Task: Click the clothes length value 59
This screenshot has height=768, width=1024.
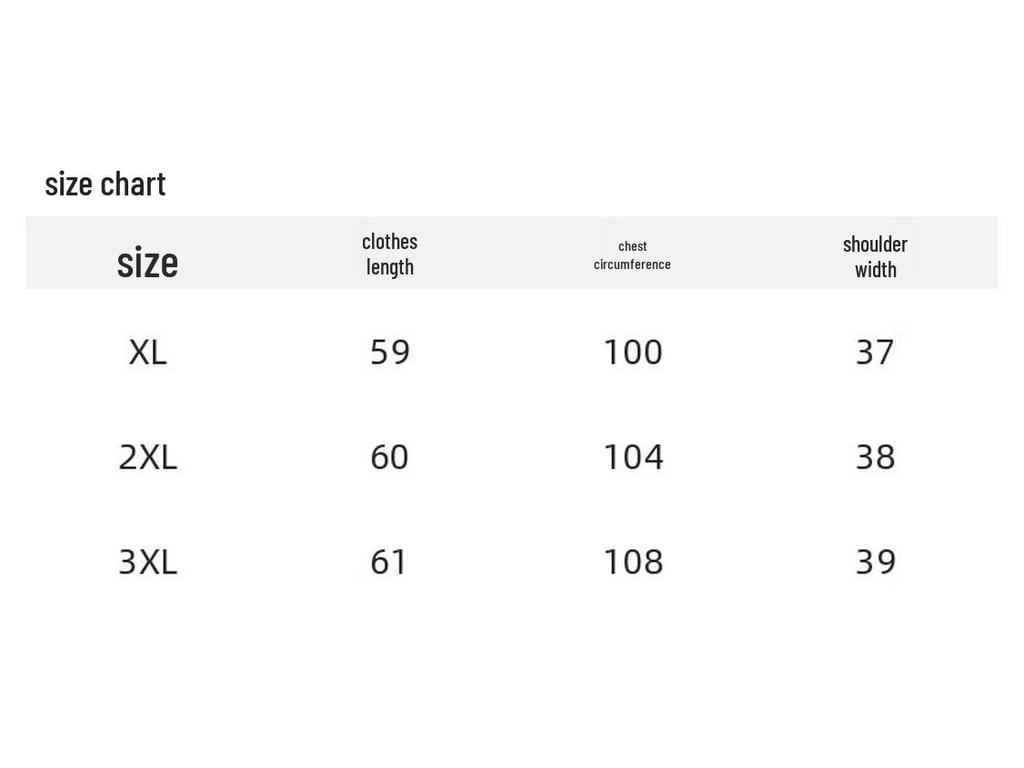Action: [x=390, y=352]
